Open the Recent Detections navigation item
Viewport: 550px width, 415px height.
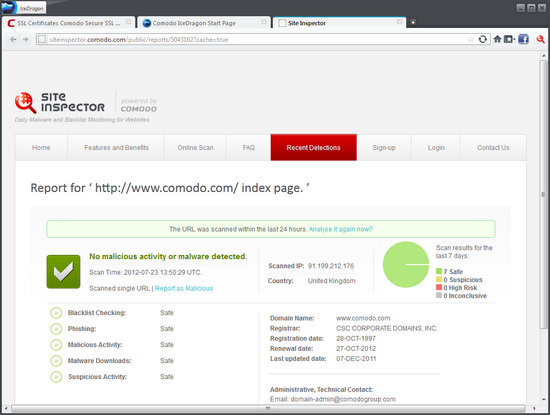coord(314,148)
